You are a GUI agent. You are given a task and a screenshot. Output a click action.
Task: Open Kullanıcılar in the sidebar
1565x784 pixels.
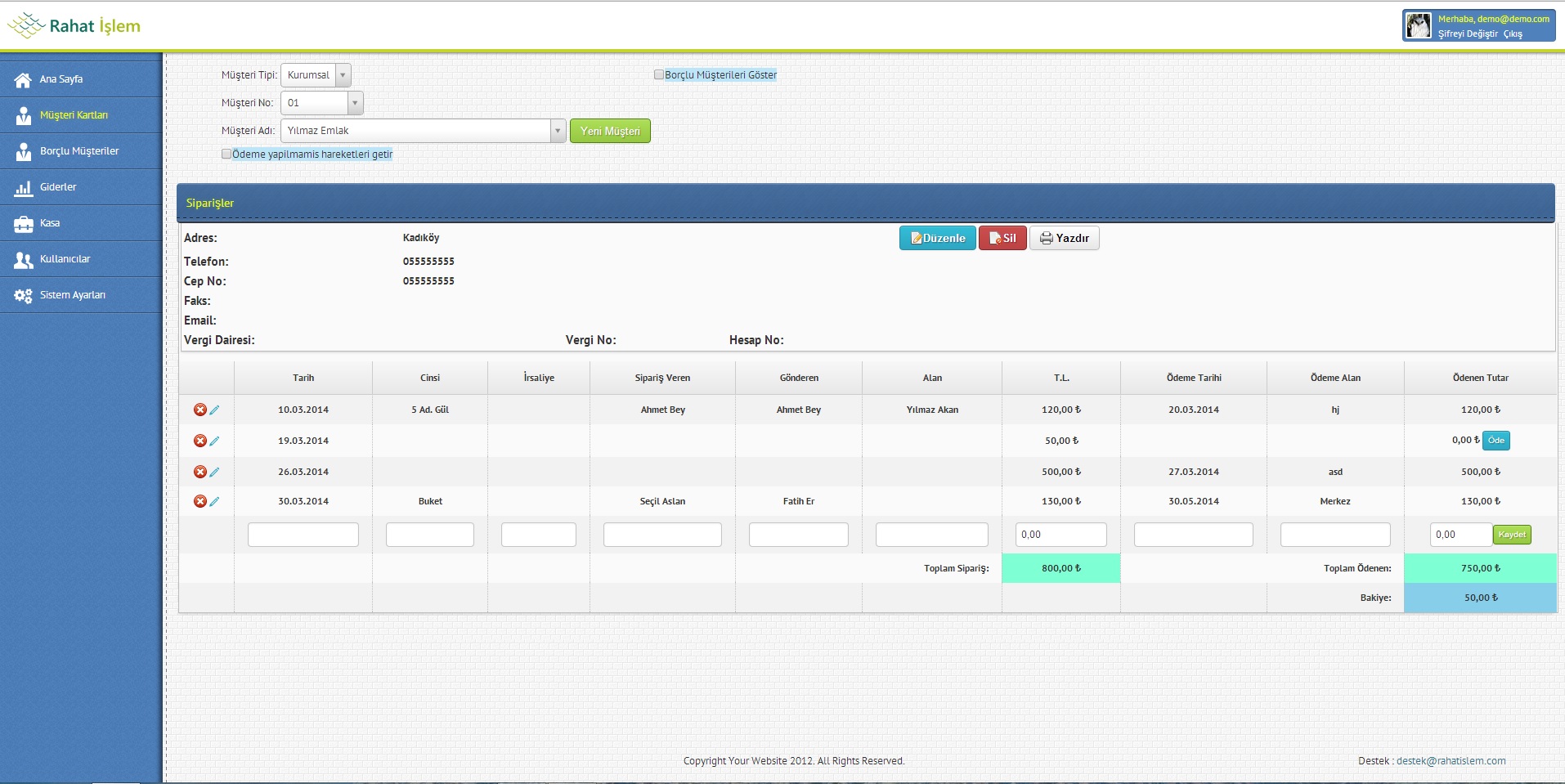pos(65,259)
